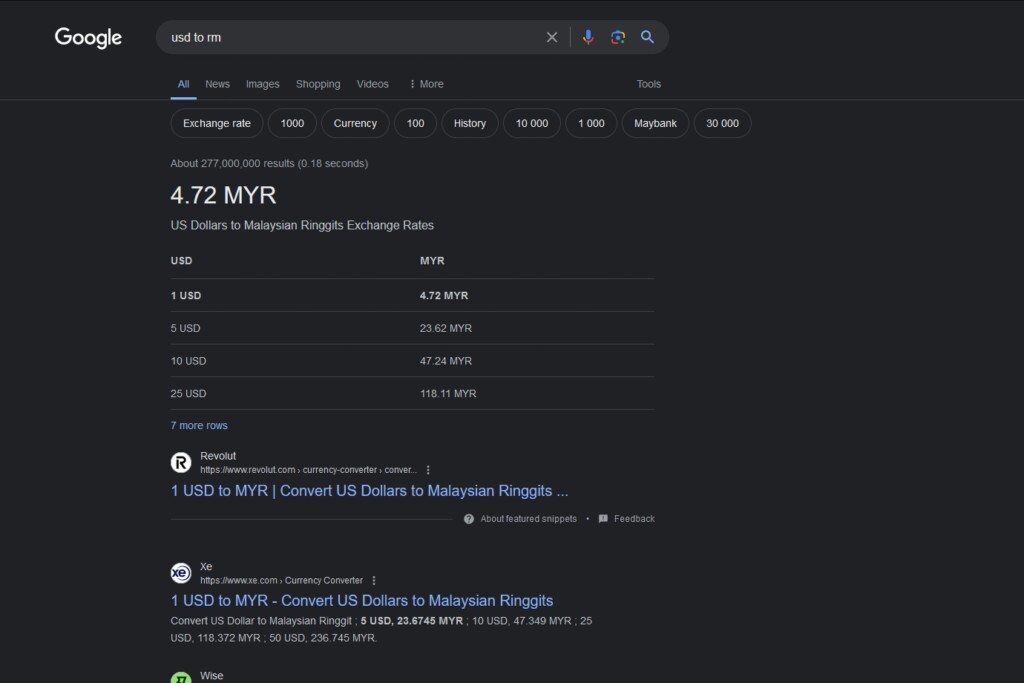Click the voice search microphone icon
1024x683 pixels.
pos(588,37)
